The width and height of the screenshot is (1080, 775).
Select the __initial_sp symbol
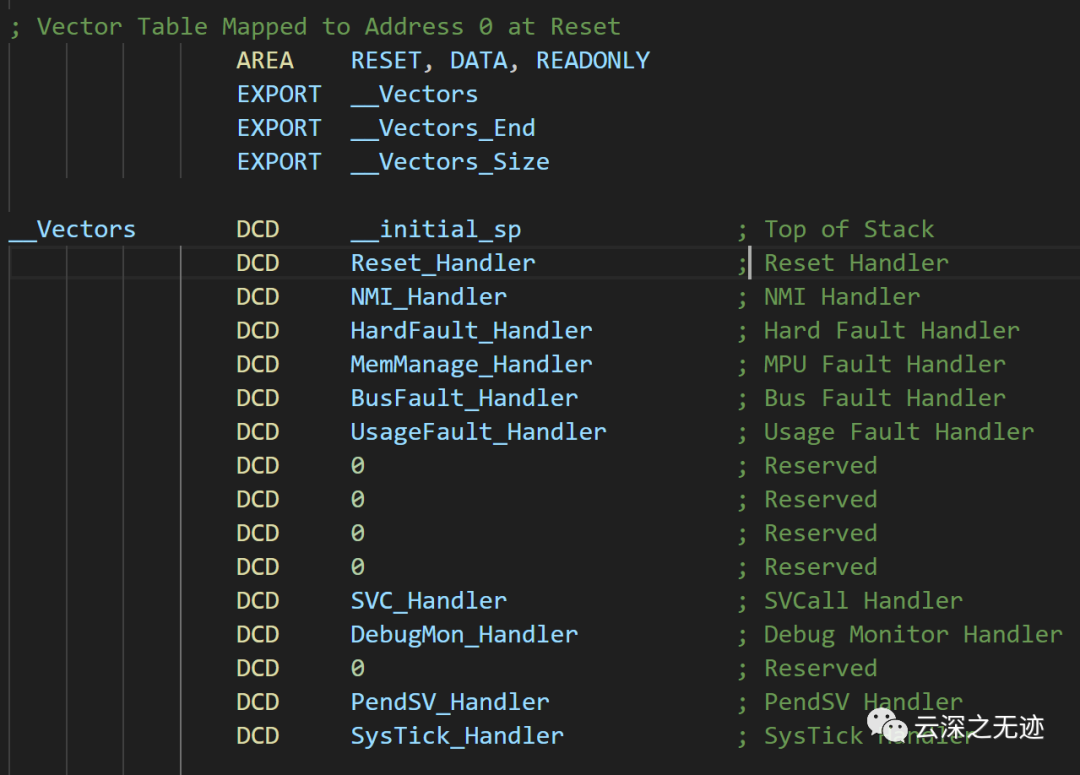pos(436,229)
